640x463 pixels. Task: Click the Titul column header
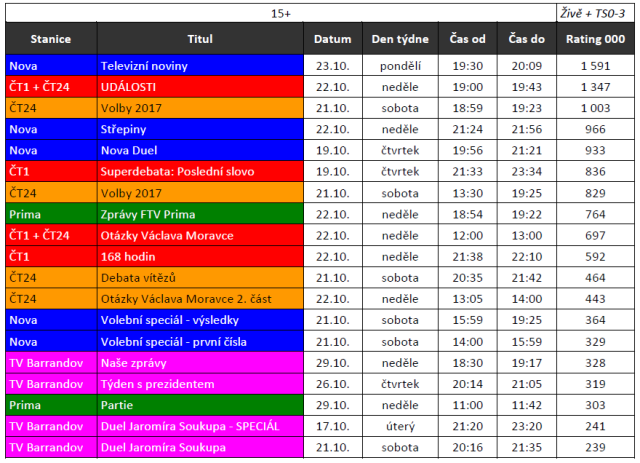tap(200, 39)
